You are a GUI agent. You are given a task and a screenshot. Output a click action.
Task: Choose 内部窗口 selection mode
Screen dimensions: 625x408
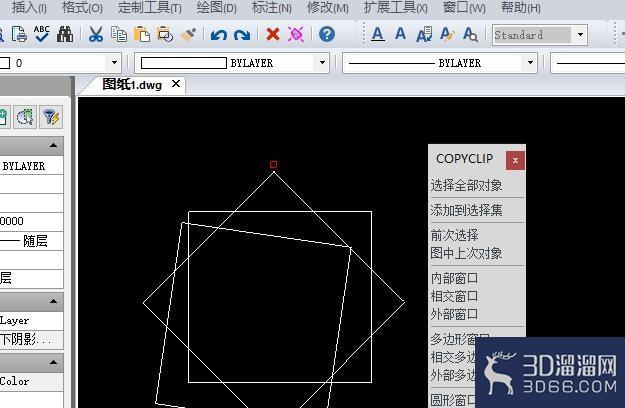454,278
